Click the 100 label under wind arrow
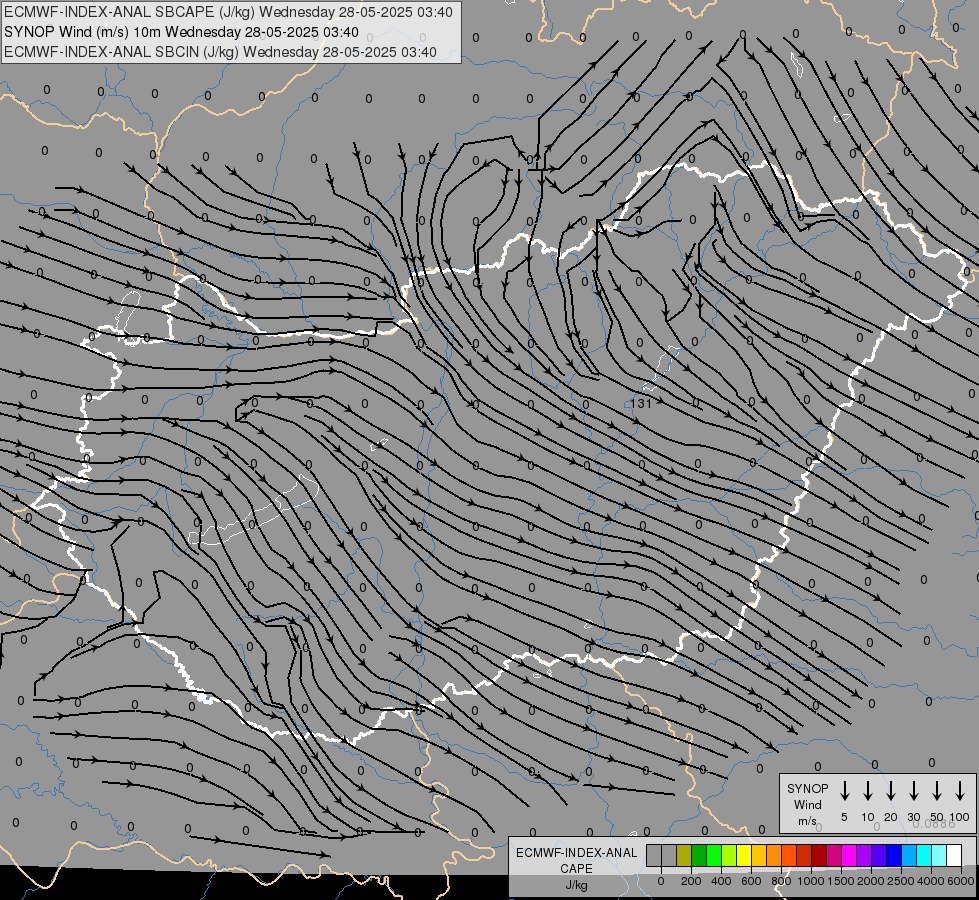Viewport: 979px width, 900px height. (x=960, y=817)
